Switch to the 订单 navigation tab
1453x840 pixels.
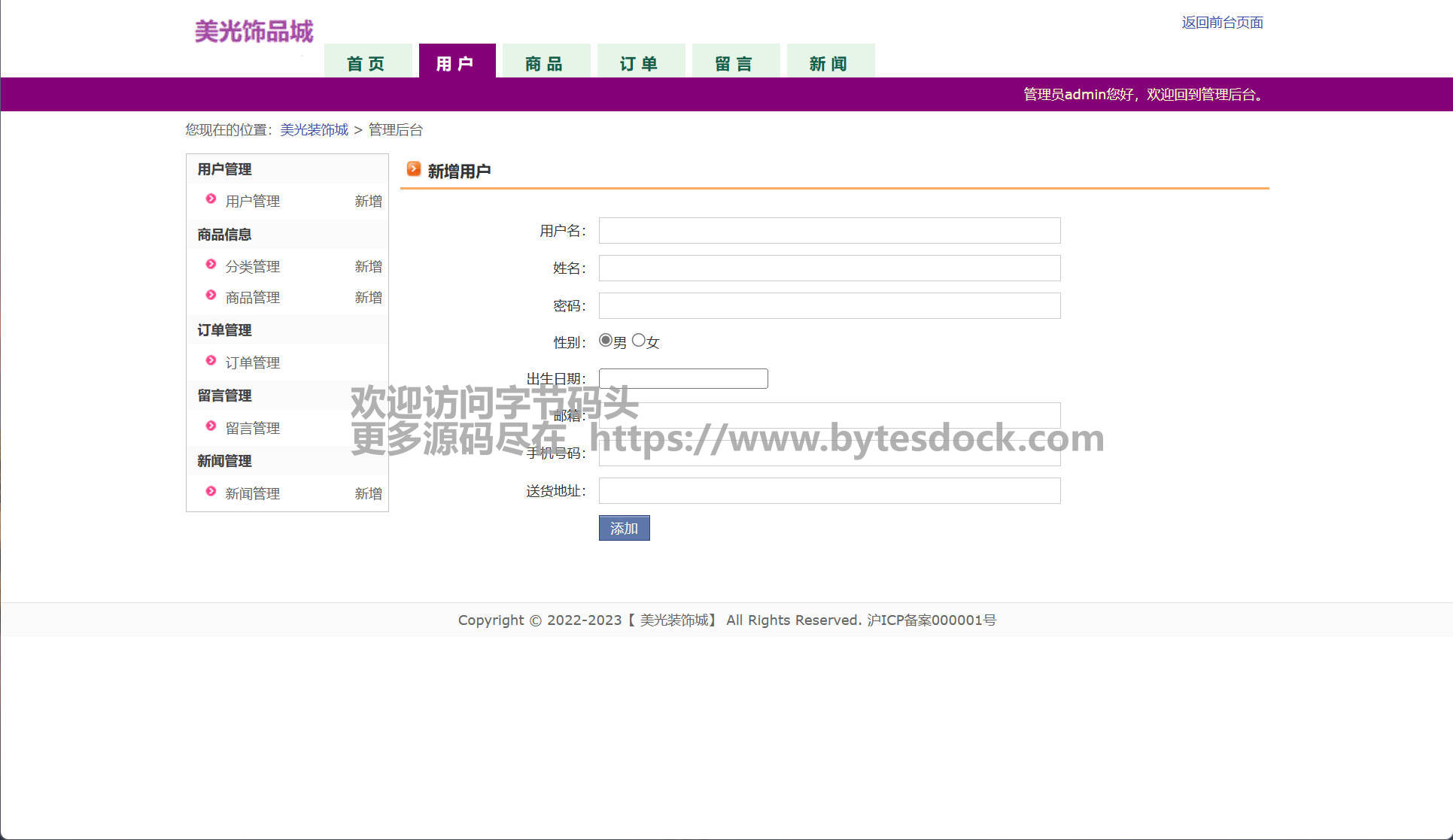(x=640, y=63)
